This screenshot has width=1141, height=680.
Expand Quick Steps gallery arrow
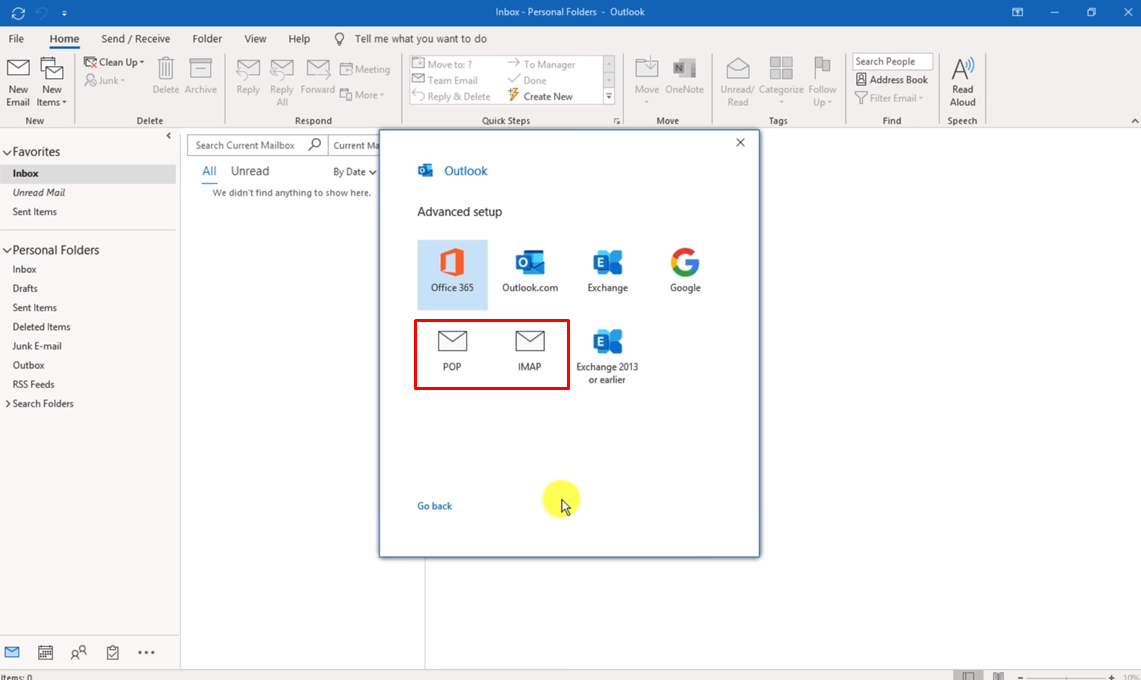click(x=609, y=96)
